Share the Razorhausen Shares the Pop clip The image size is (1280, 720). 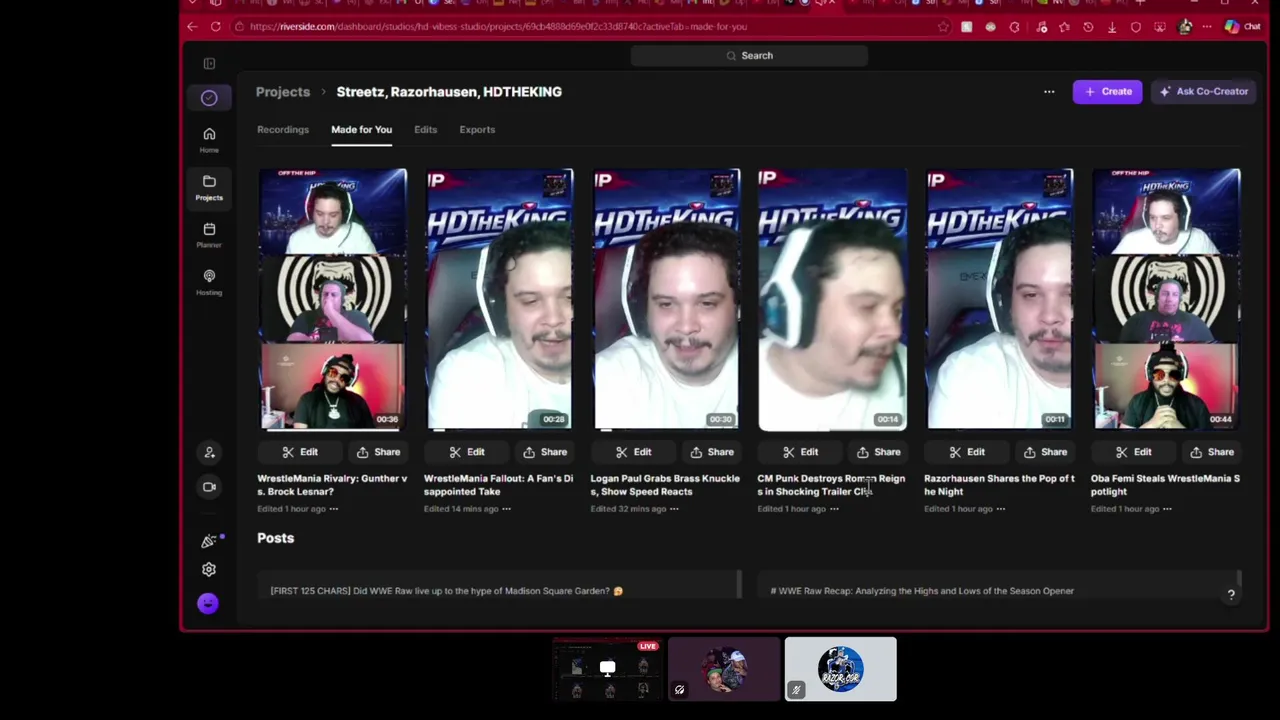[x=1045, y=452]
